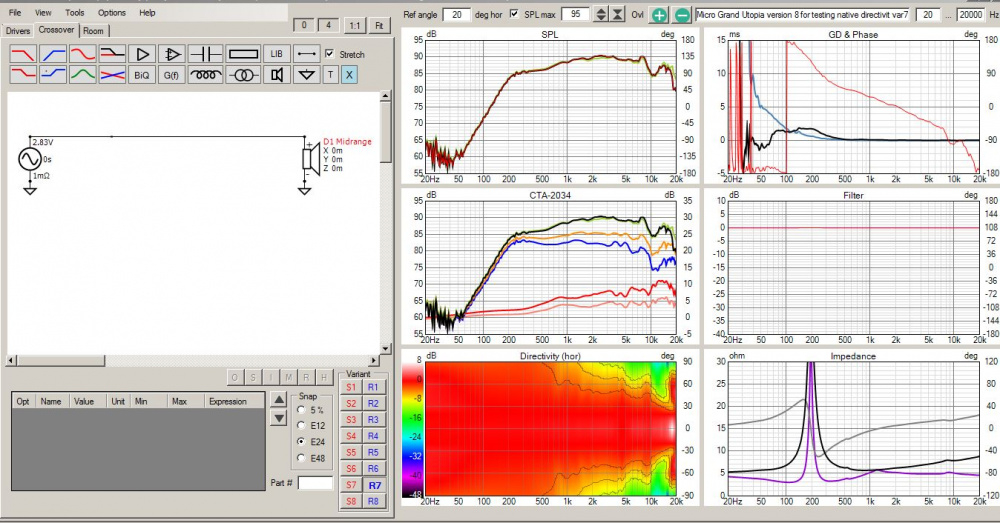Add a loudspeaker driver symbol
The image size is (1000, 523).
click(277, 75)
